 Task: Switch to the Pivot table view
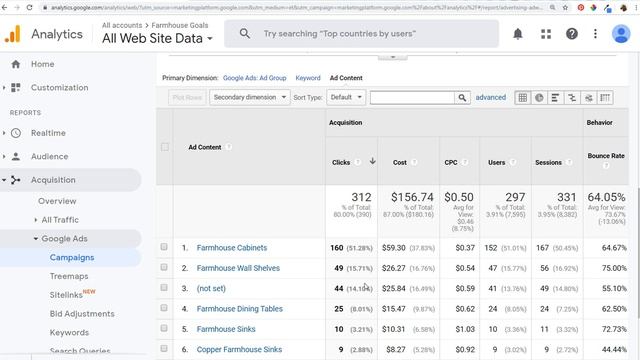click(x=605, y=98)
